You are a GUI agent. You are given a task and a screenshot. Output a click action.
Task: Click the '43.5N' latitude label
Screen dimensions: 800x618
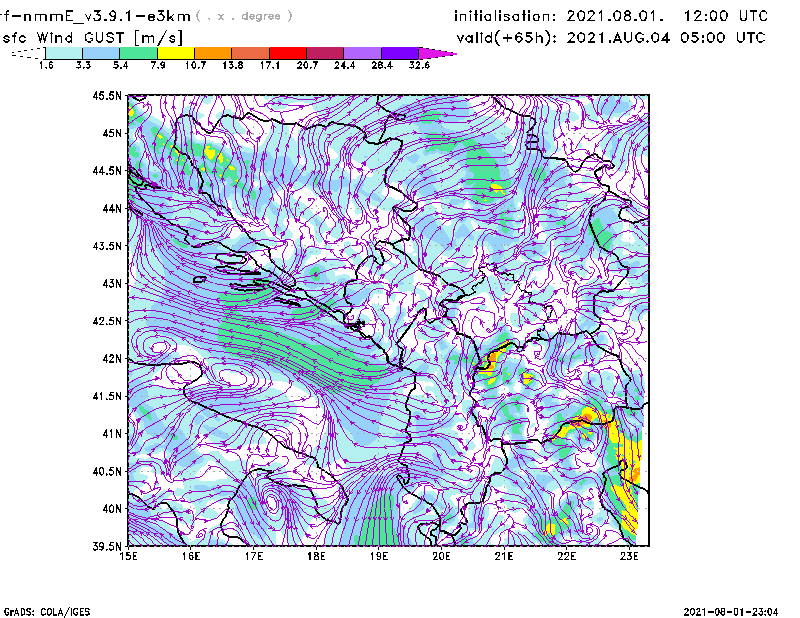point(107,246)
